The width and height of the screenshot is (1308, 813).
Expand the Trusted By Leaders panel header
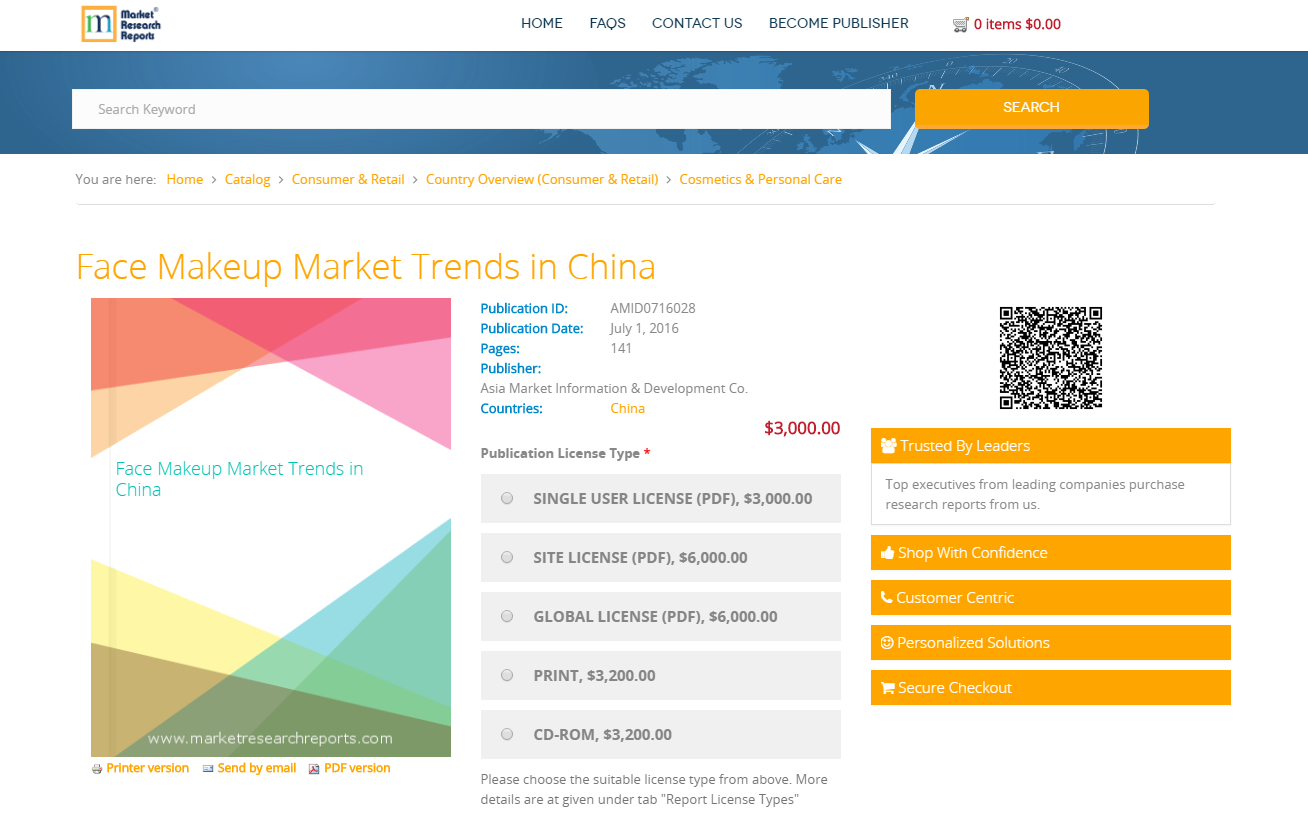pyautogui.click(x=1051, y=446)
